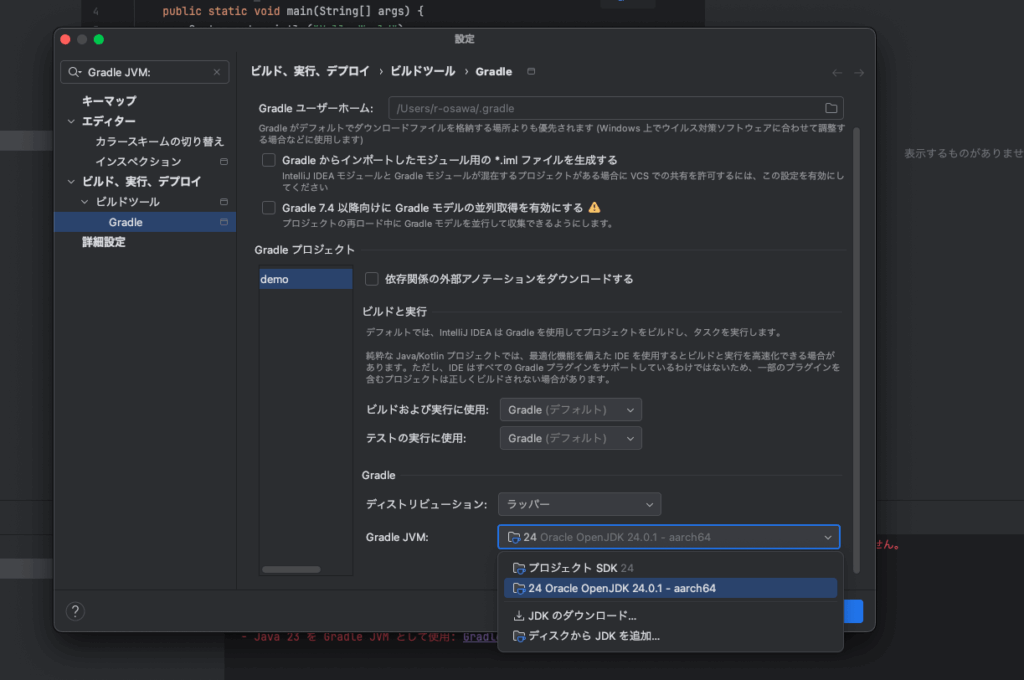
Task: Click the warning icon beside parallel model fetching
Action: tap(594, 207)
